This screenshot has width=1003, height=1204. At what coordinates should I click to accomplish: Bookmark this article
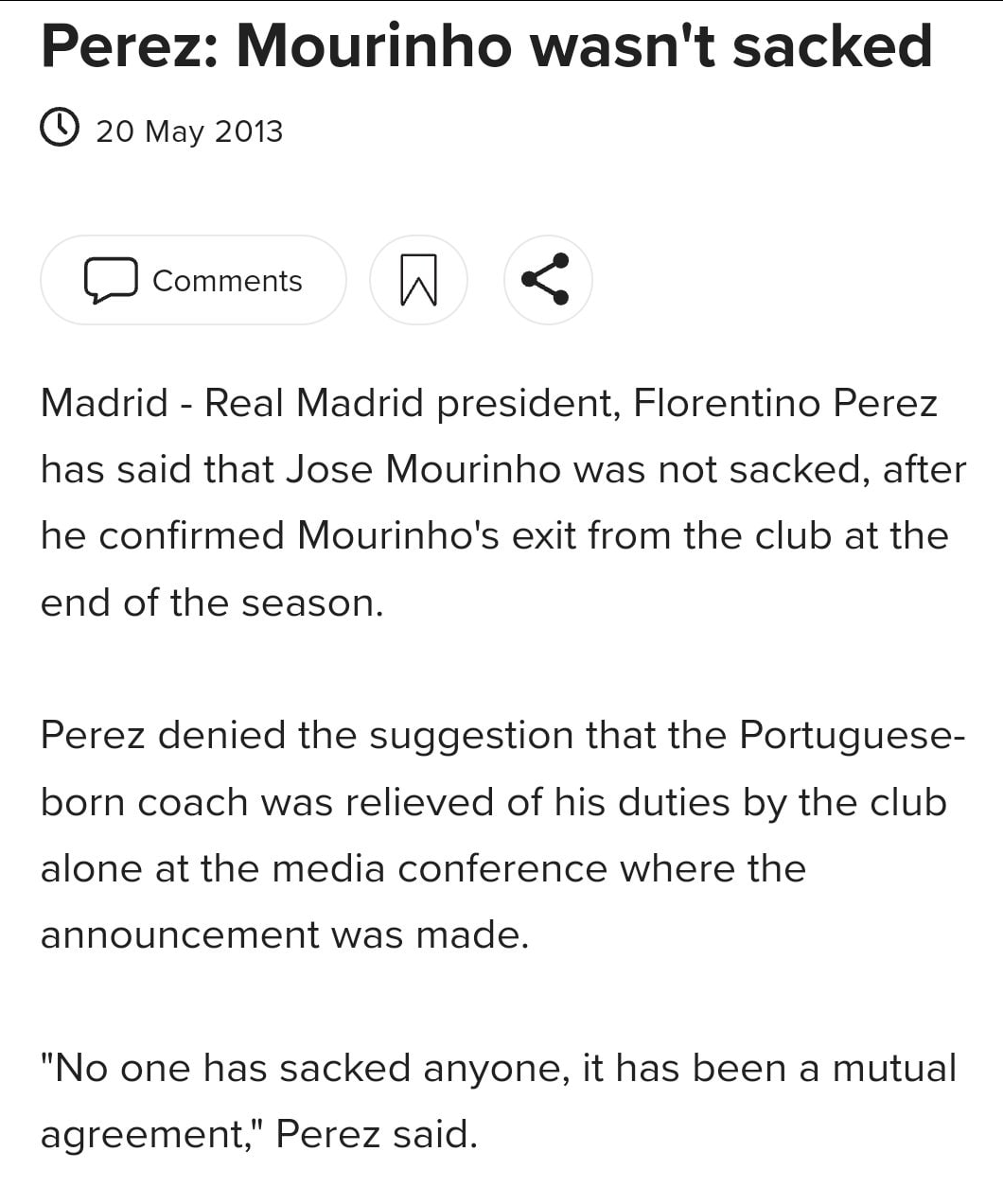coord(418,280)
